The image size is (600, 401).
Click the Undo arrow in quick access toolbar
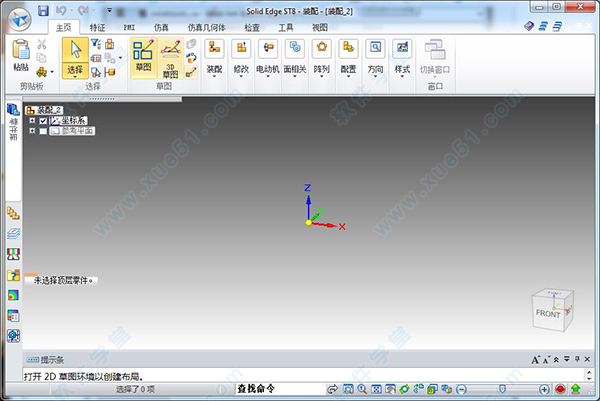[61, 10]
